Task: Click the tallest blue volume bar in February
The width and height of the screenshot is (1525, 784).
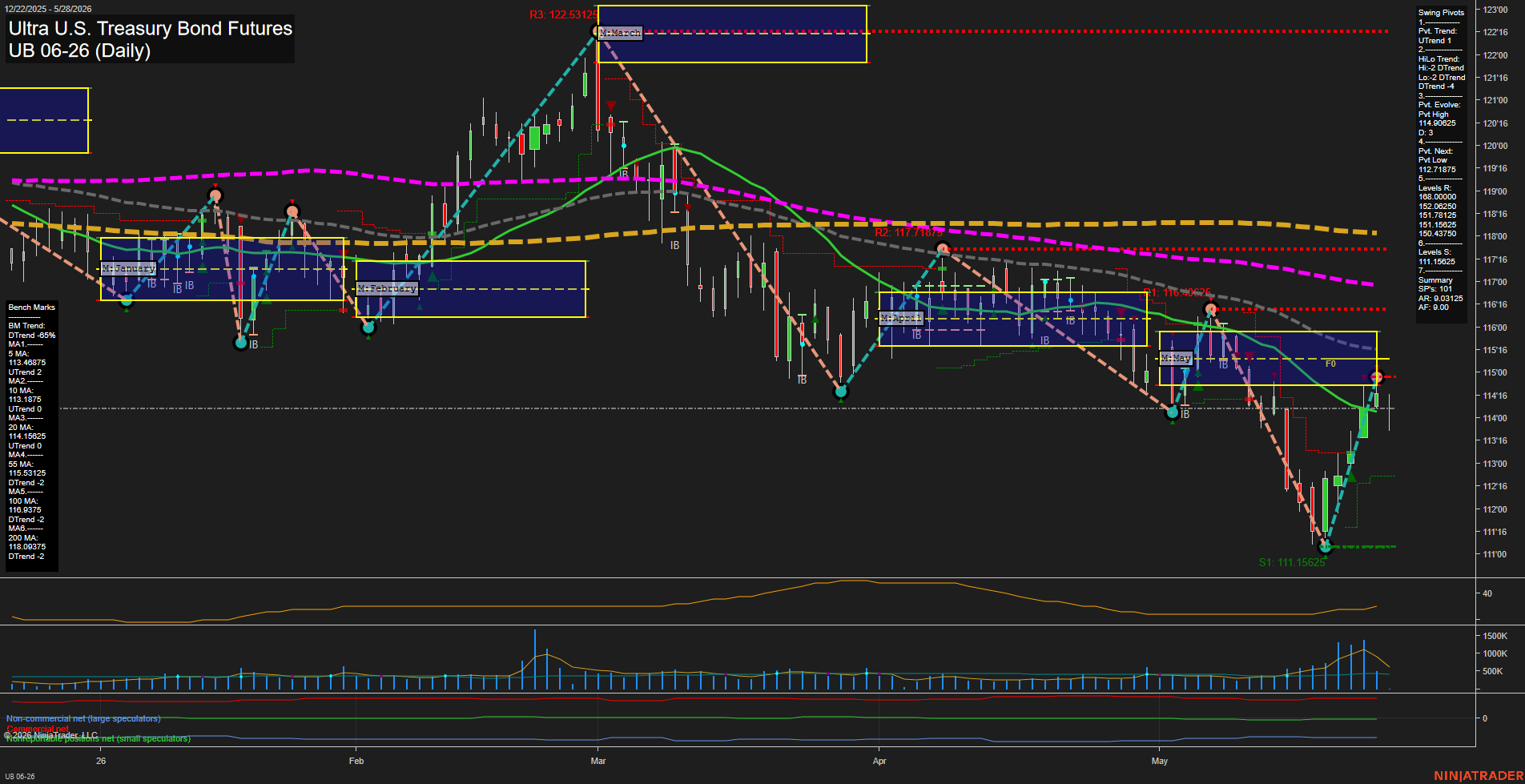Action: pos(535,659)
